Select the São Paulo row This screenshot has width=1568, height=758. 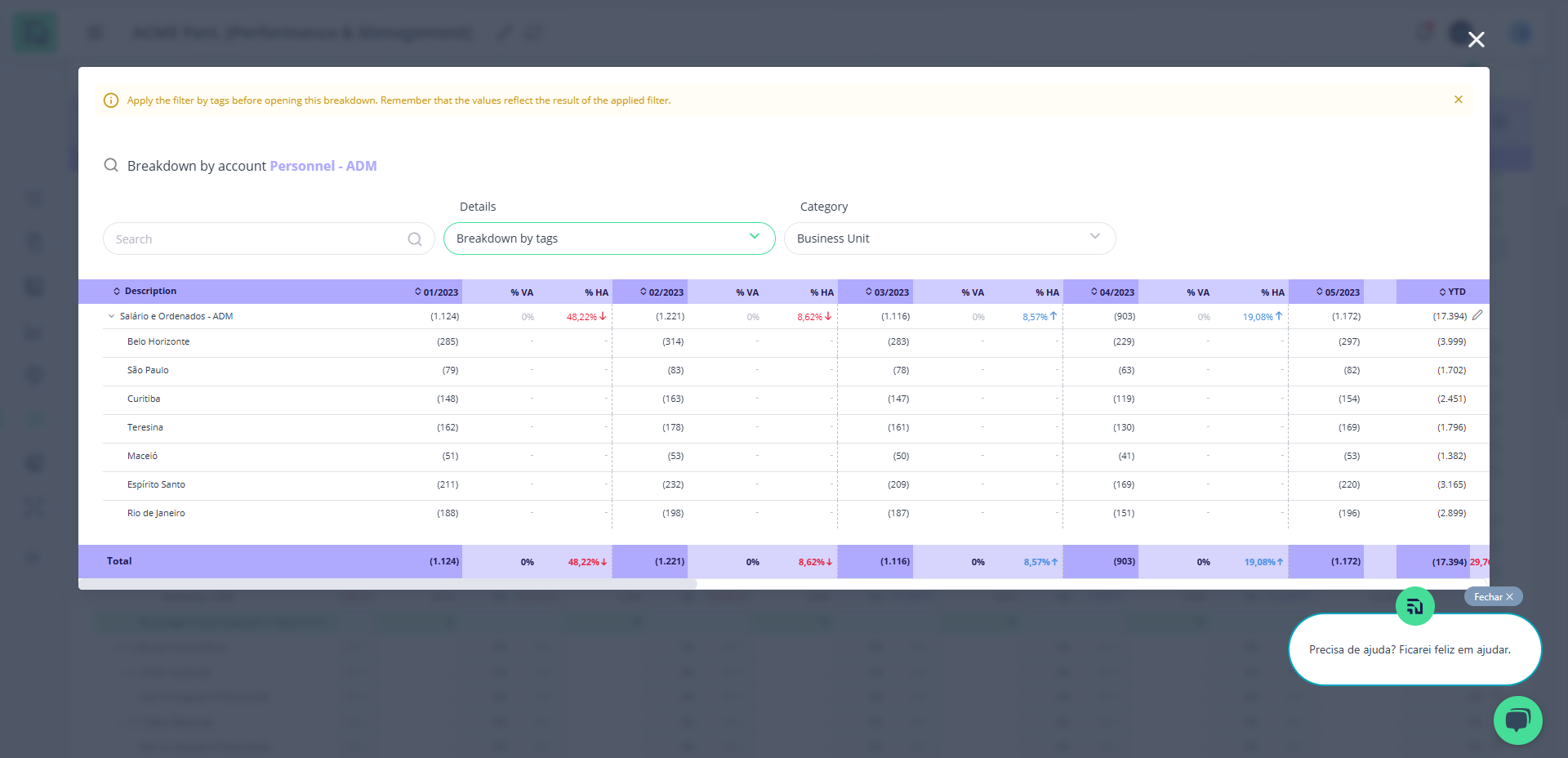click(x=796, y=371)
